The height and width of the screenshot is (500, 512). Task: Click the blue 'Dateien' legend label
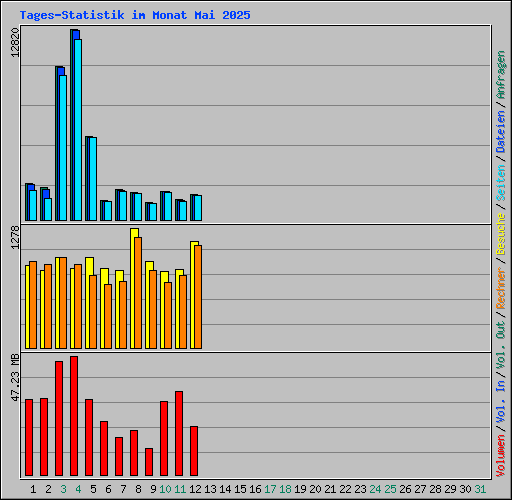point(501,132)
